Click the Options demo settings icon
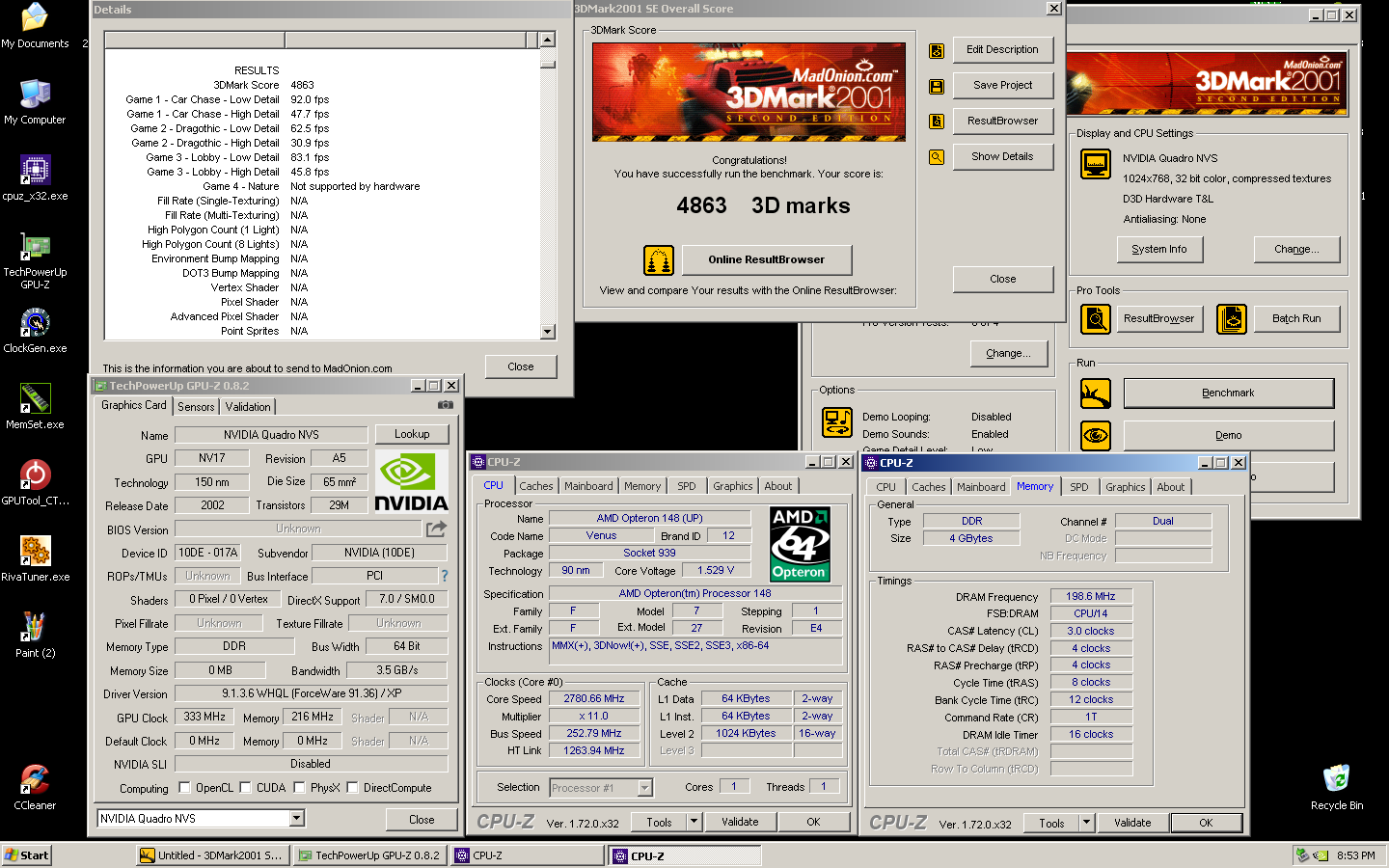 pyautogui.click(x=836, y=422)
